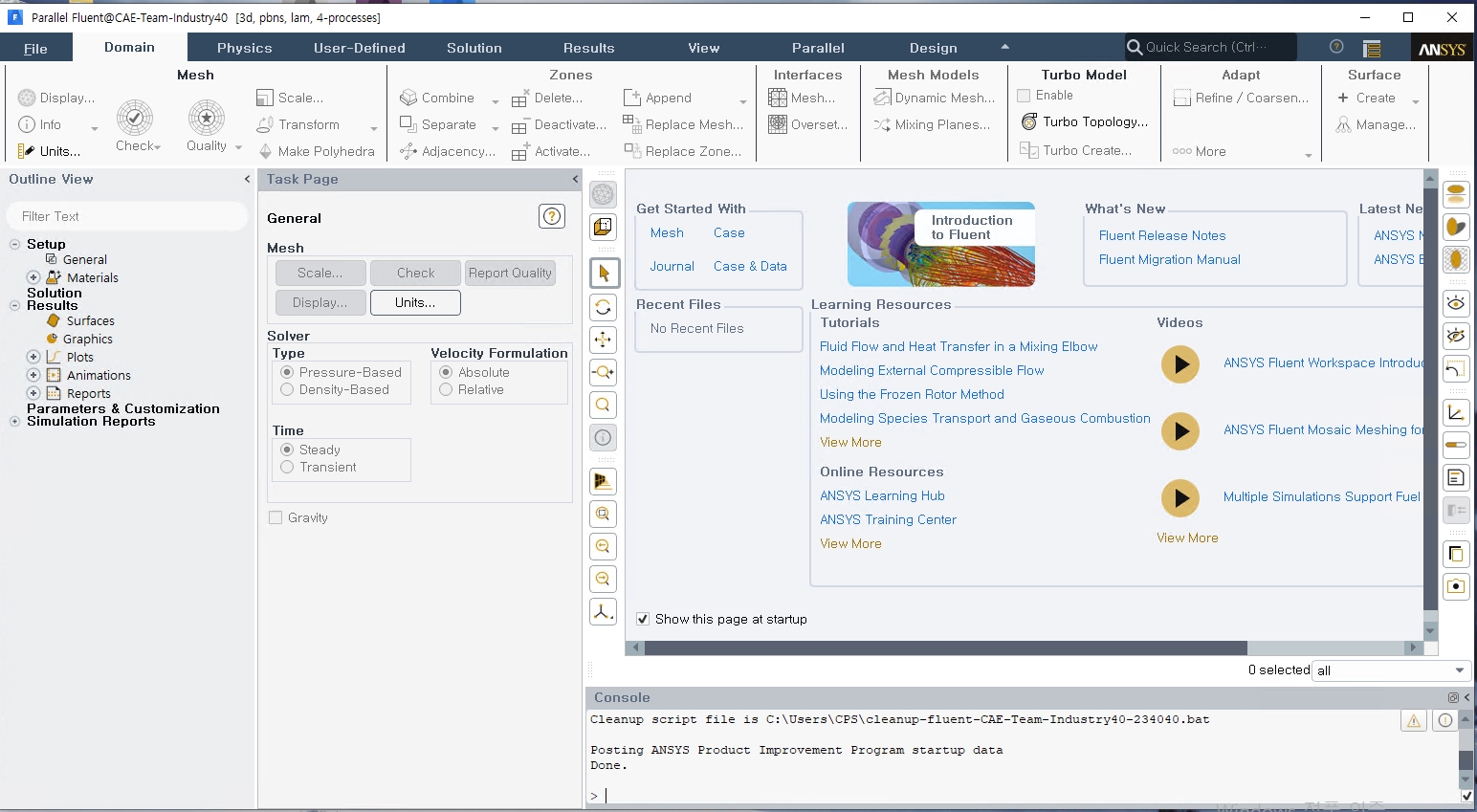Click the Units... button in Task Page
Screen dimensions: 1477x812
coord(415,302)
